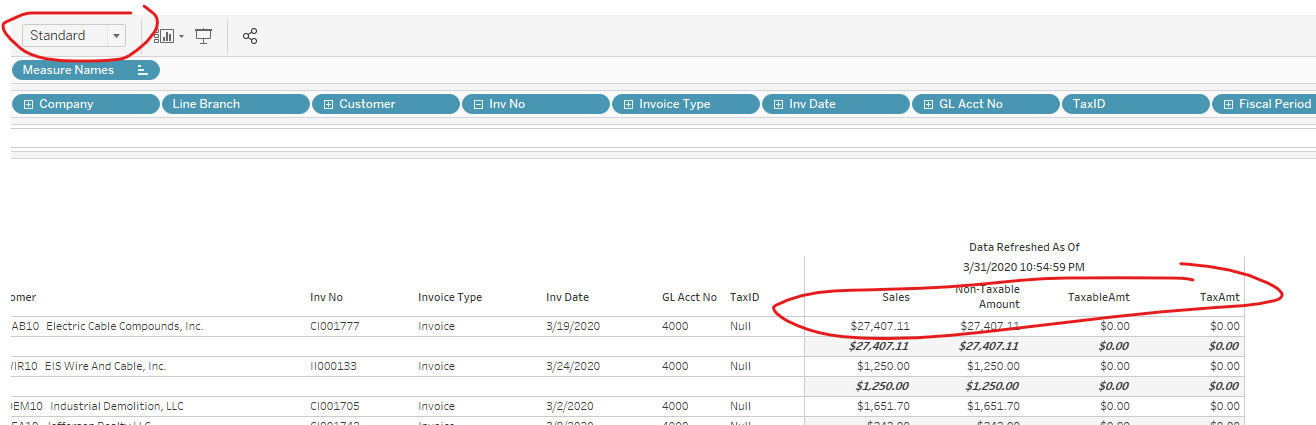
Task: Open the Standard fit dropdown
Action: click(116, 36)
